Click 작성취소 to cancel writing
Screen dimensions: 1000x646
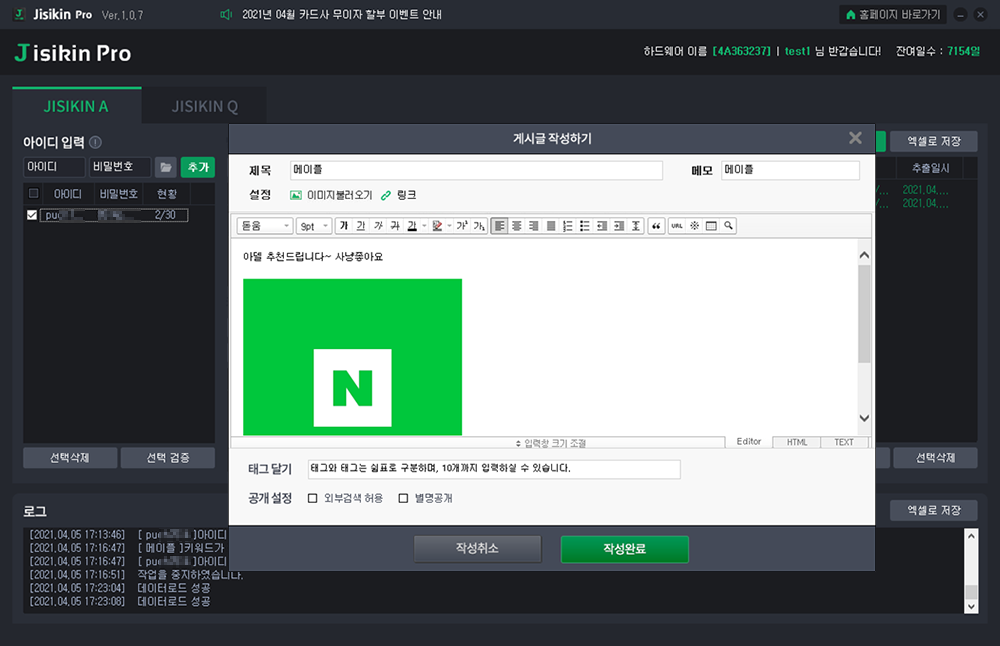point(477,548)
